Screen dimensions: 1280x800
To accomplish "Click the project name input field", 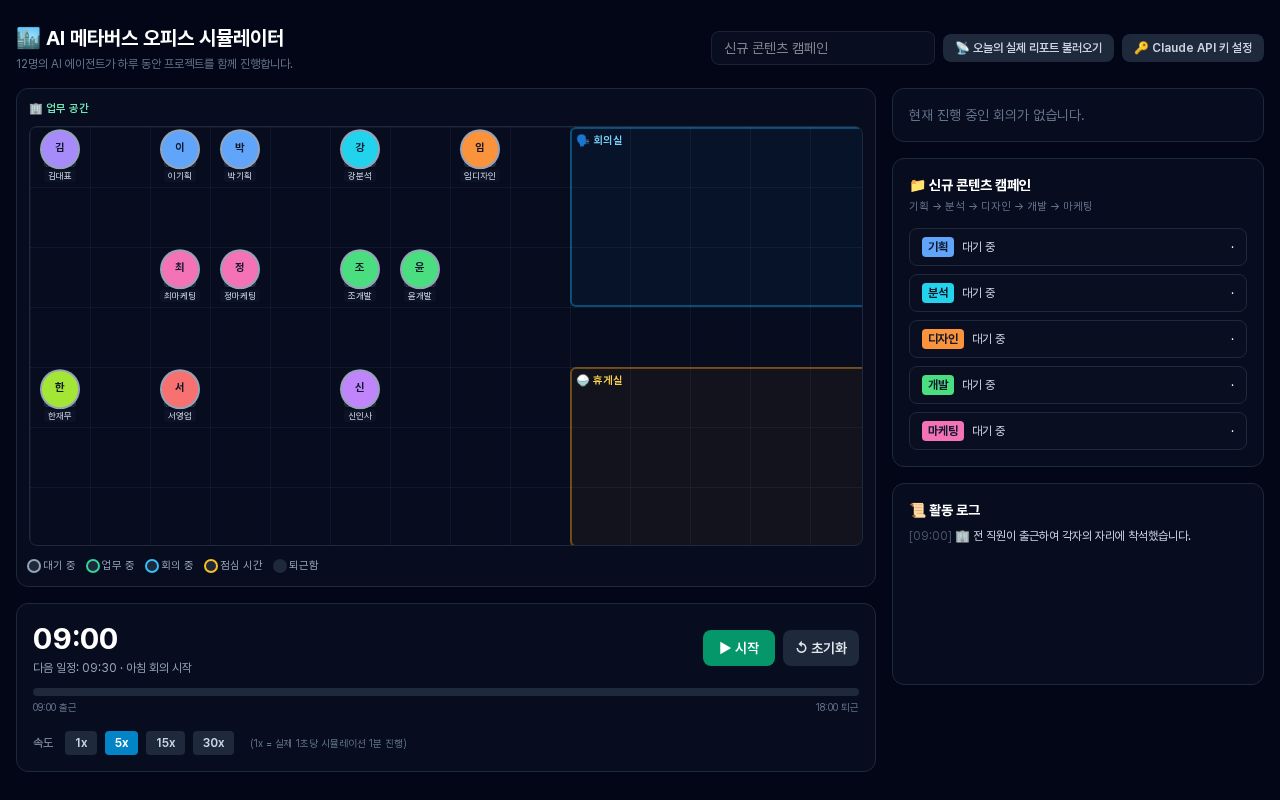I will 823,48.
